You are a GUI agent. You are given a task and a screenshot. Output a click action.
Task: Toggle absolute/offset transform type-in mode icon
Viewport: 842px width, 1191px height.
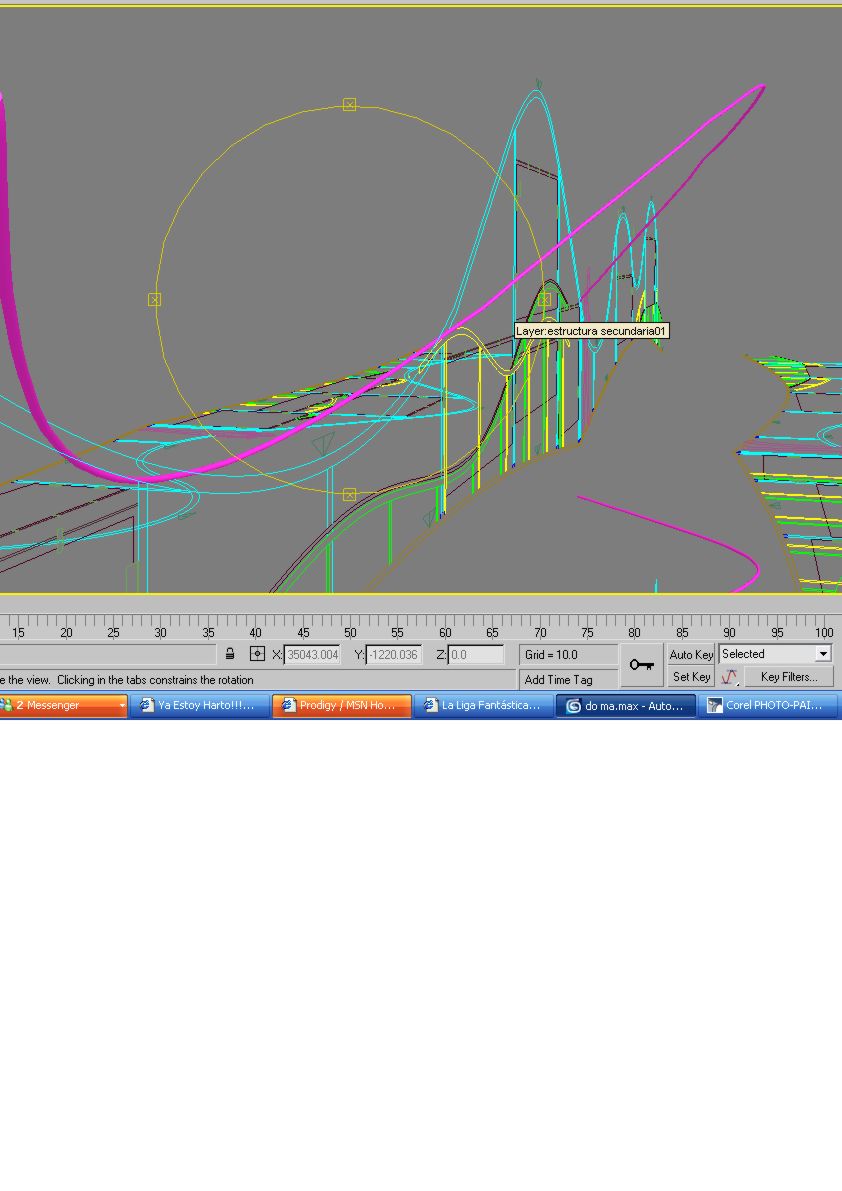coord(257,654)
